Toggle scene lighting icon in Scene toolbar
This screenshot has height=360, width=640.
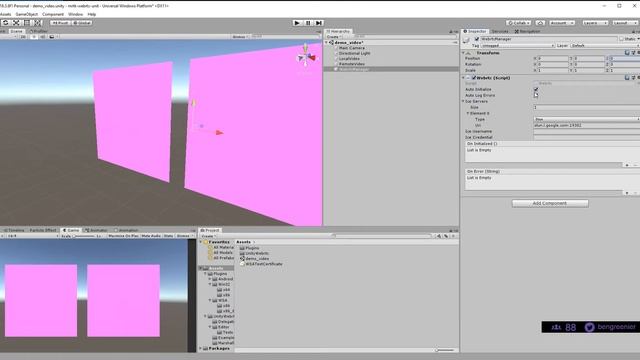pos(34,37)
